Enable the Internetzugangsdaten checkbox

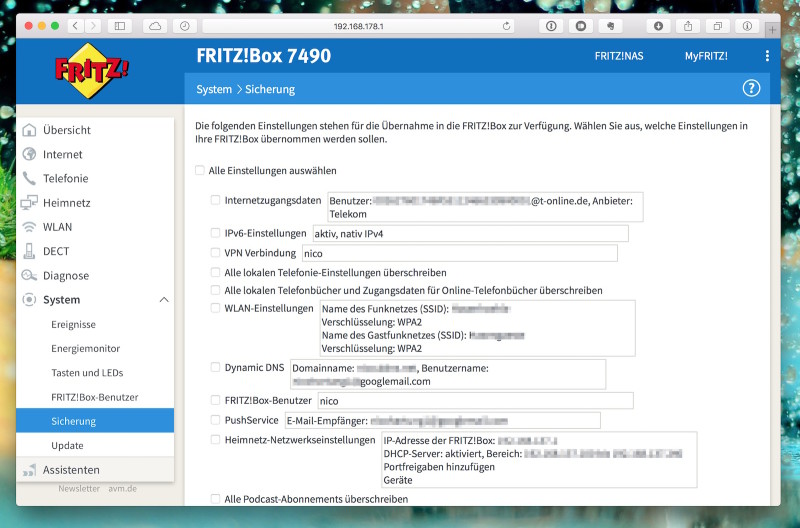[216, 200]
